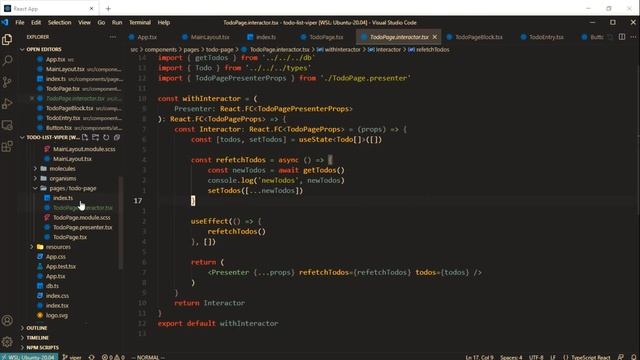Open the Edit menu
This screenshot has height=360, width=640.
(36, 22)
